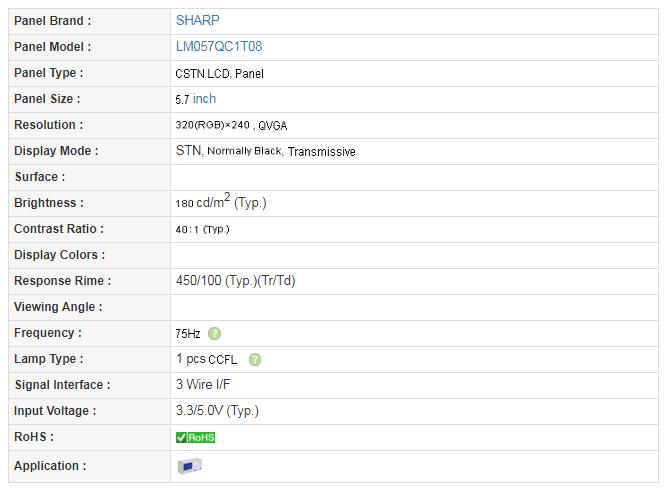
Task: Click the 450/100 response time value
Action: (x=235, y=281)
